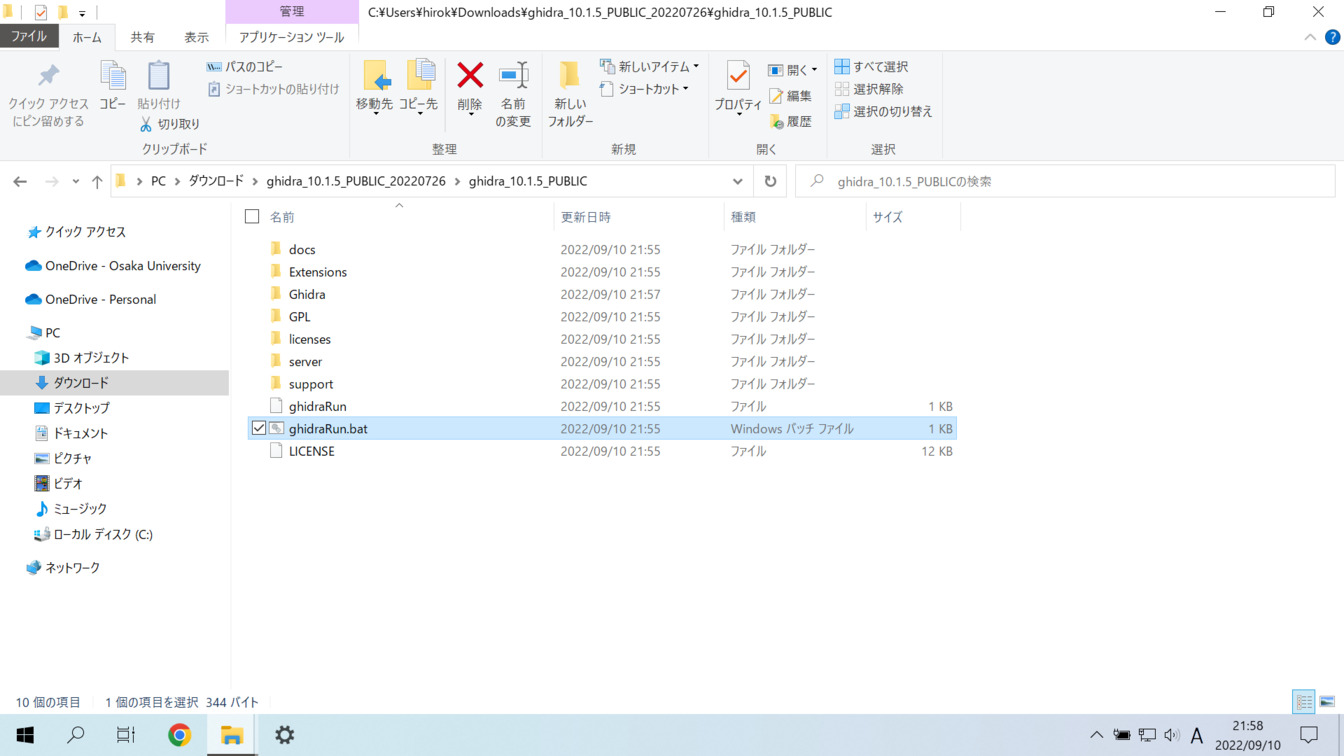Show file History
This screenshot has width=1344, height=756.
tap(790, 121)
